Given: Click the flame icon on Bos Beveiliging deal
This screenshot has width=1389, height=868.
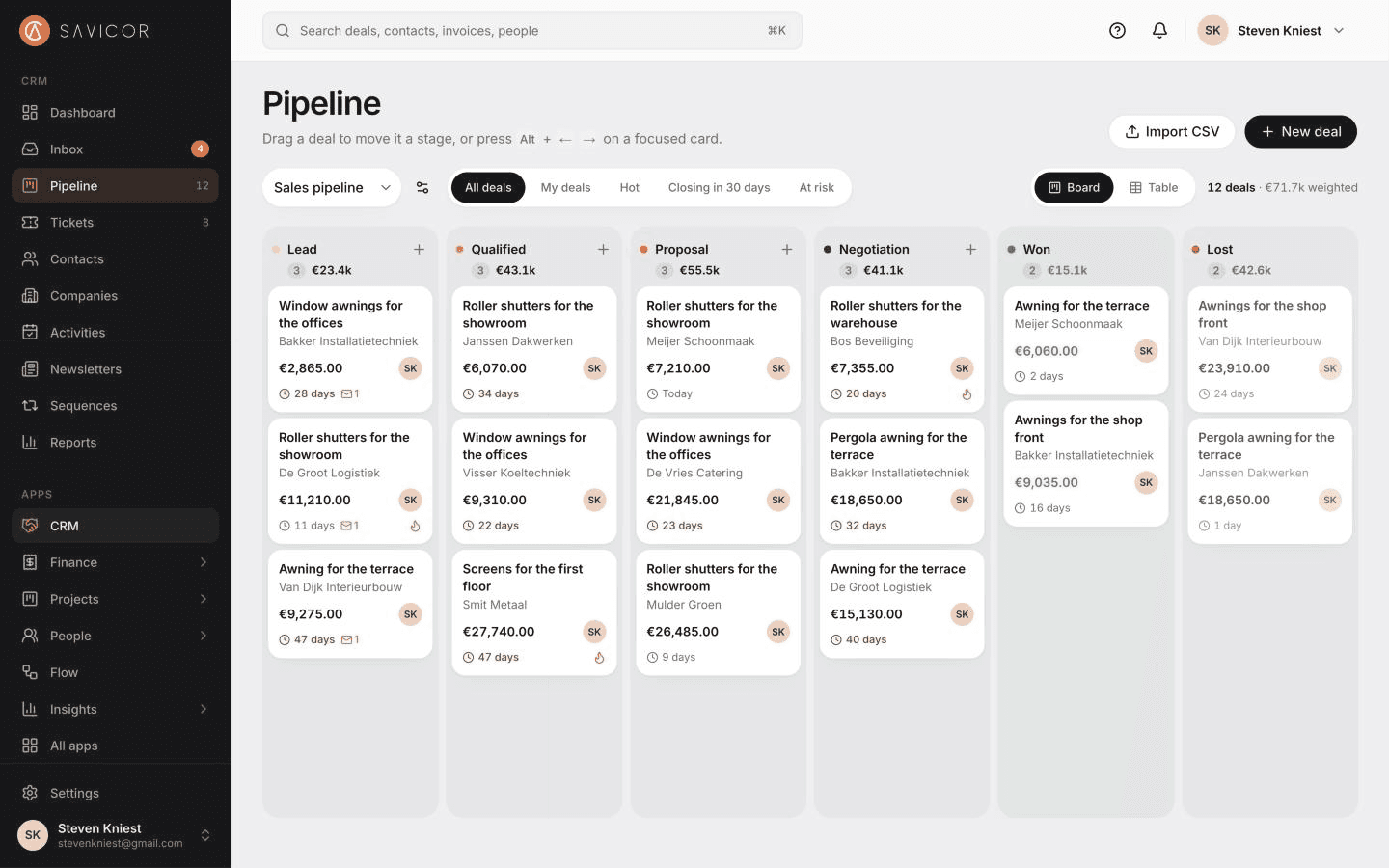Looking at the screenshot, I should (967, 394).
